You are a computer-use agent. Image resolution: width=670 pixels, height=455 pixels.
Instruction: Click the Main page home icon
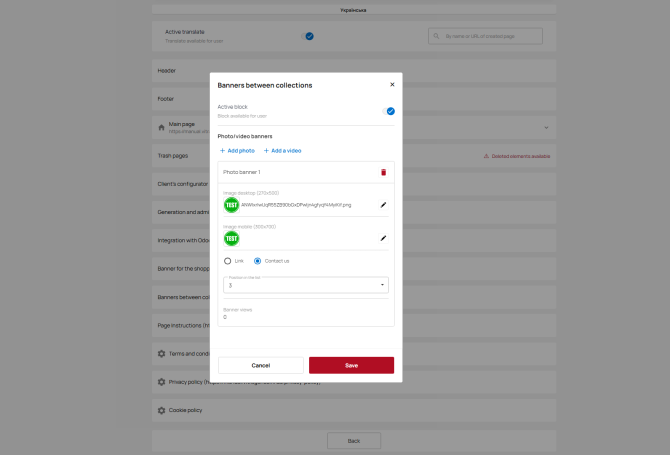(161, 127)
